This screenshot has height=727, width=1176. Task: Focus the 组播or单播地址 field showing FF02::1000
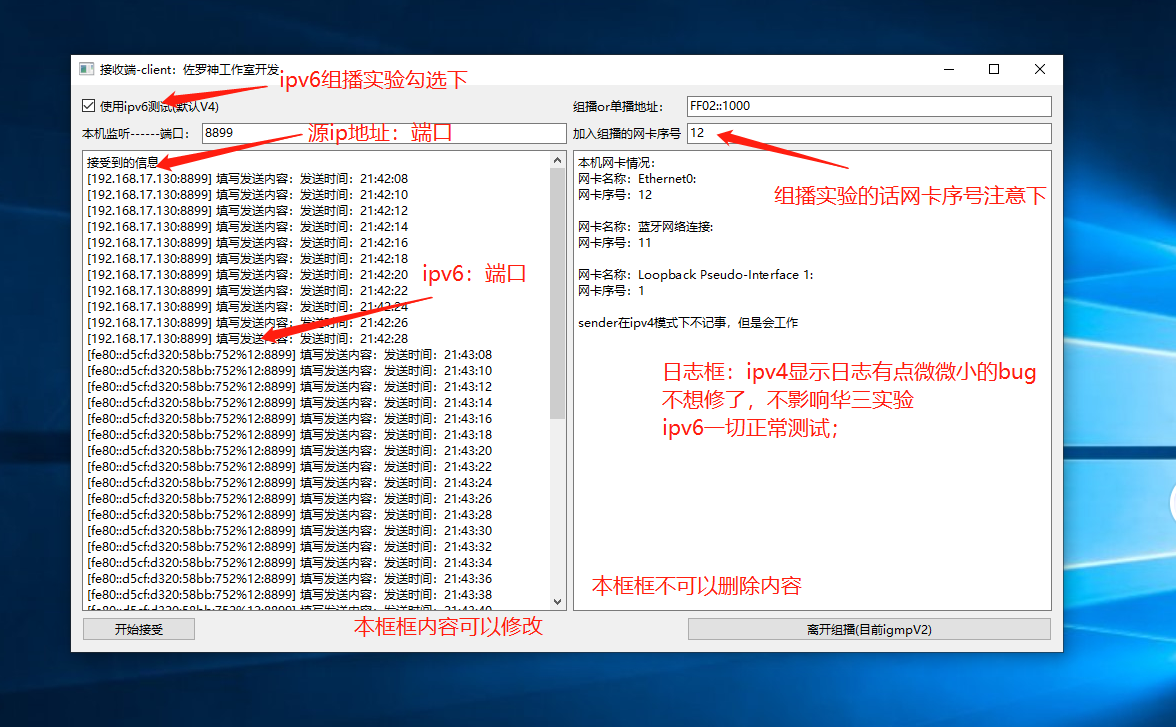click(x=868, y=106)
